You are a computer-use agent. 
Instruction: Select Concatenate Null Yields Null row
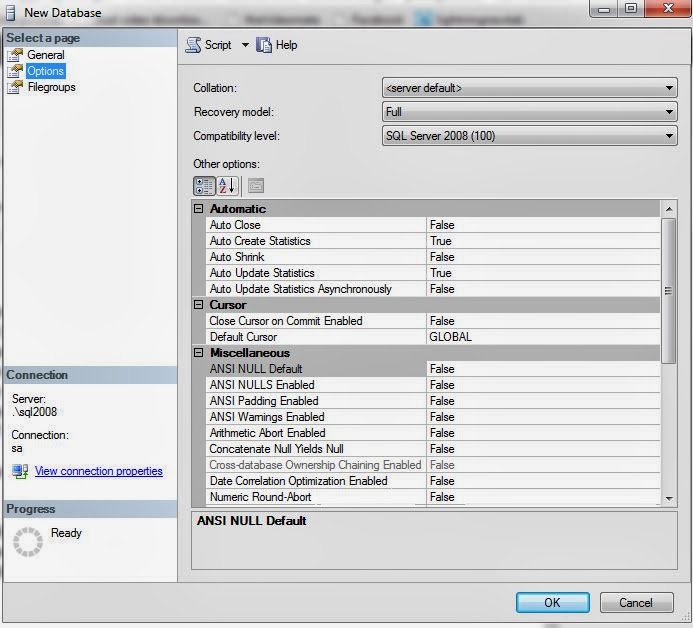[433, 449]
